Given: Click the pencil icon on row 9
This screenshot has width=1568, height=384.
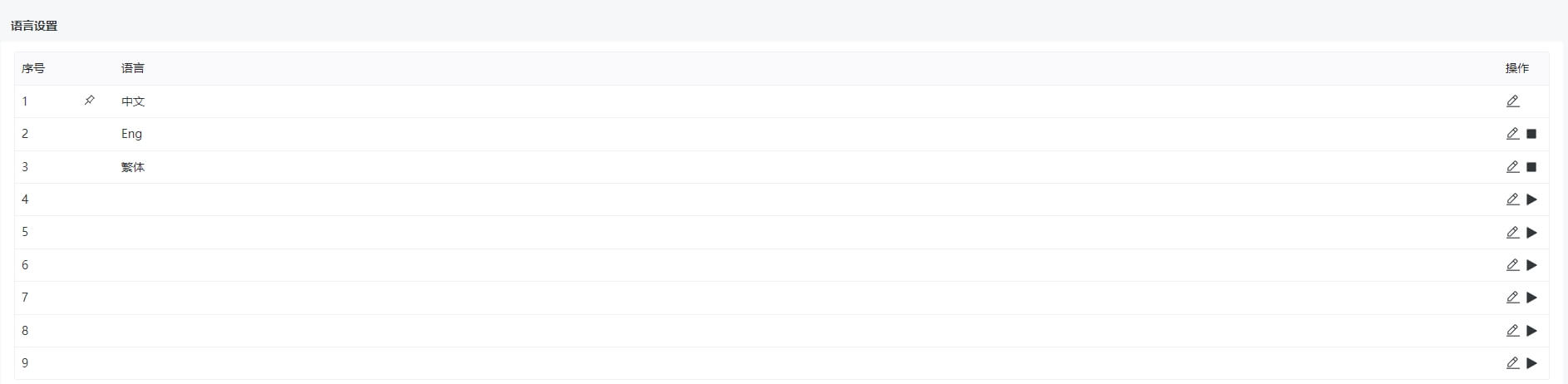Looking at the screenshot, I should [x=1512, y=363].
